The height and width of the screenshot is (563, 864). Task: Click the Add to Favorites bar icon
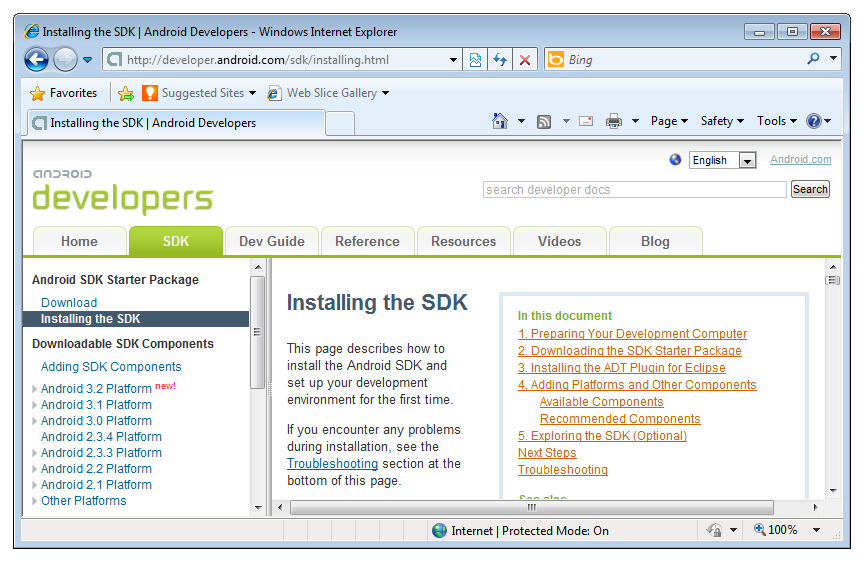coord(126,93)
